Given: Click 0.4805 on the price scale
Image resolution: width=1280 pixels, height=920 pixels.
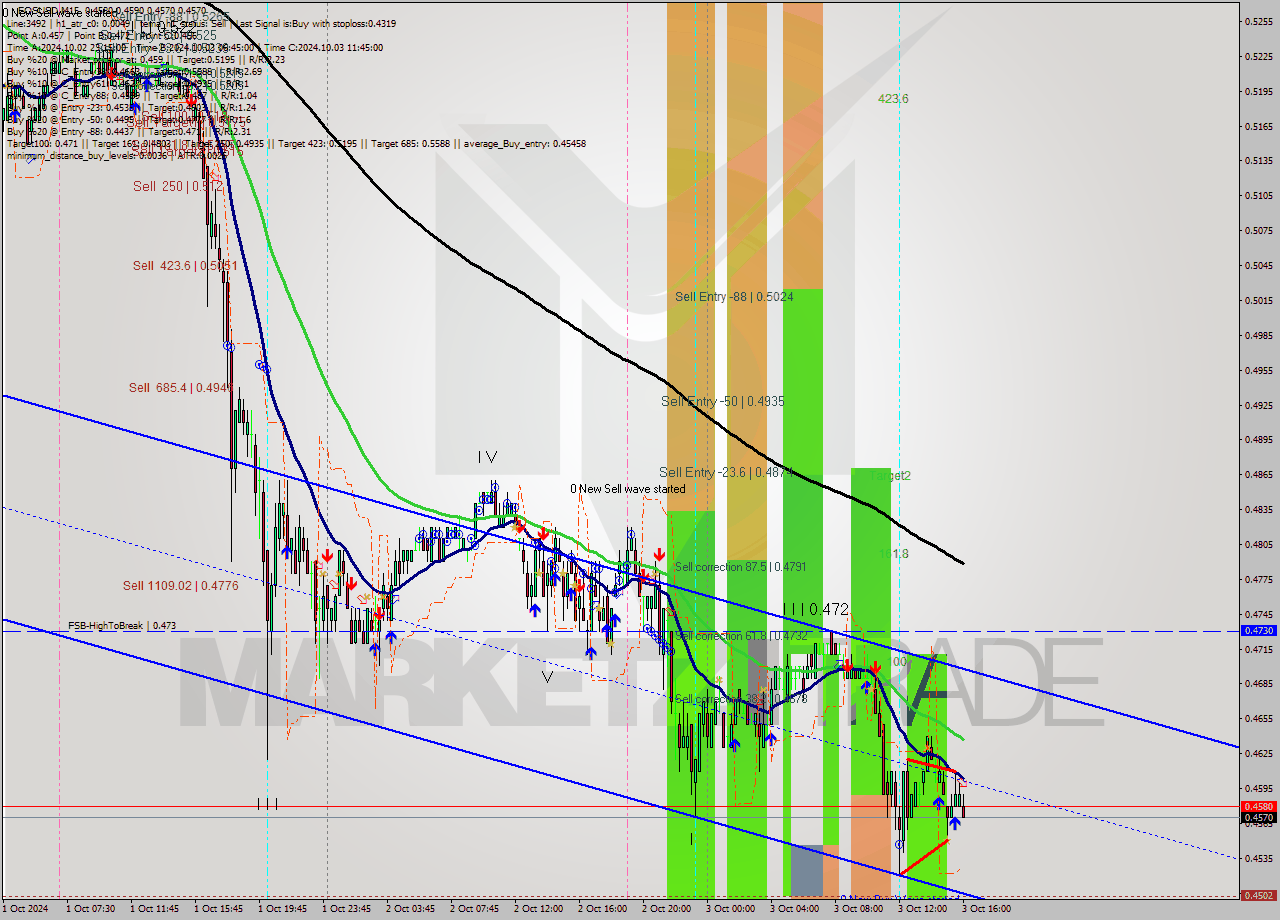Looking at the screenshot, I should (x=1258, y=544).
